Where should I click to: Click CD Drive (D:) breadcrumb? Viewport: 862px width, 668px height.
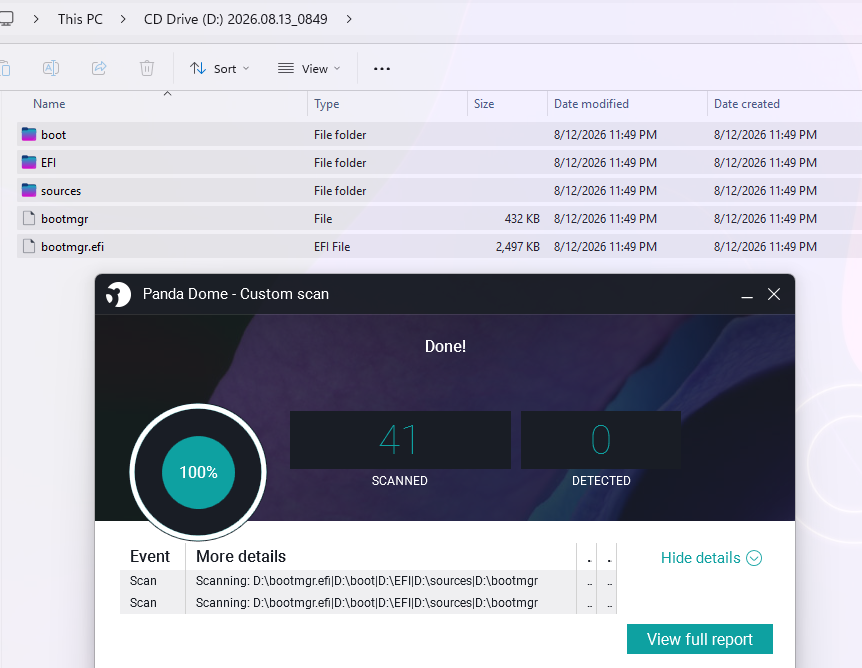tap(235, 19)
